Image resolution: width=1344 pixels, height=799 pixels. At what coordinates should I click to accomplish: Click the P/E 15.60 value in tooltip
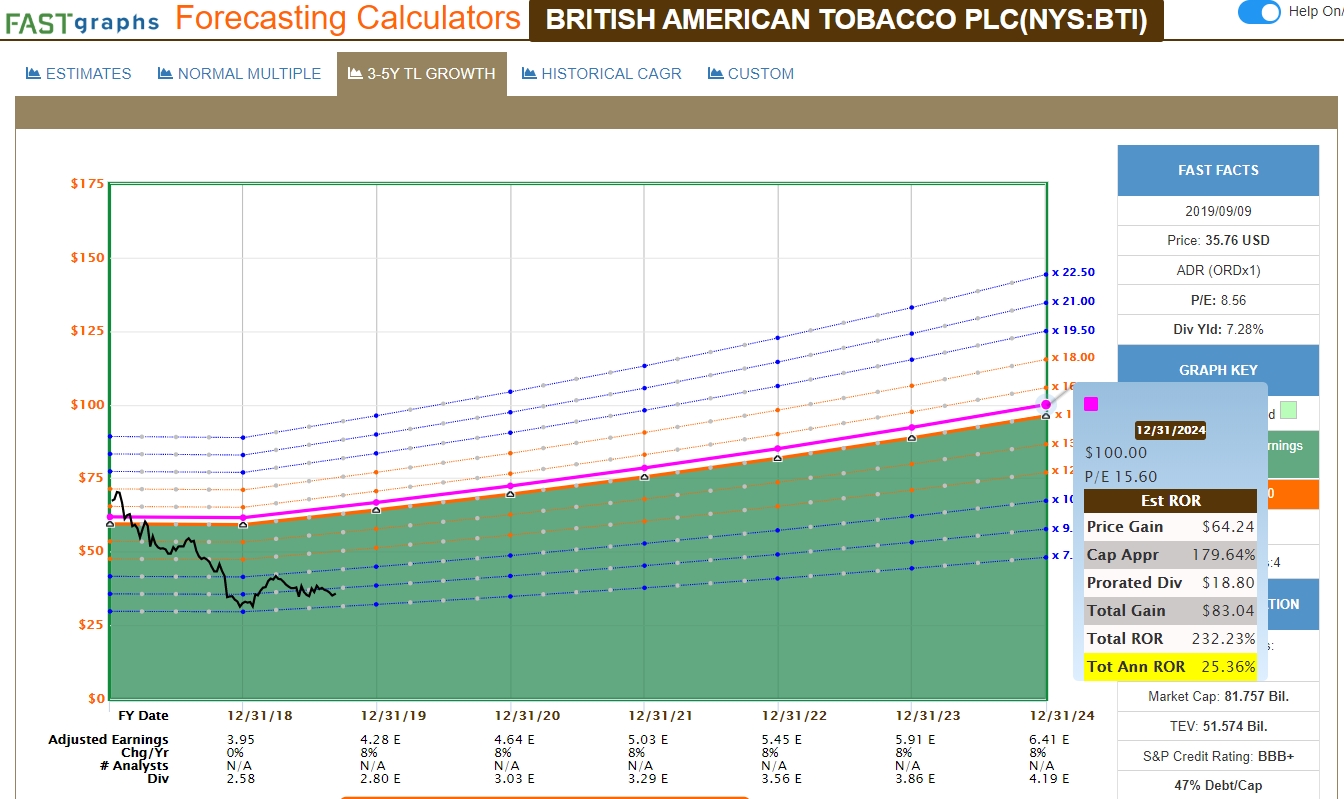point(1121,477)
